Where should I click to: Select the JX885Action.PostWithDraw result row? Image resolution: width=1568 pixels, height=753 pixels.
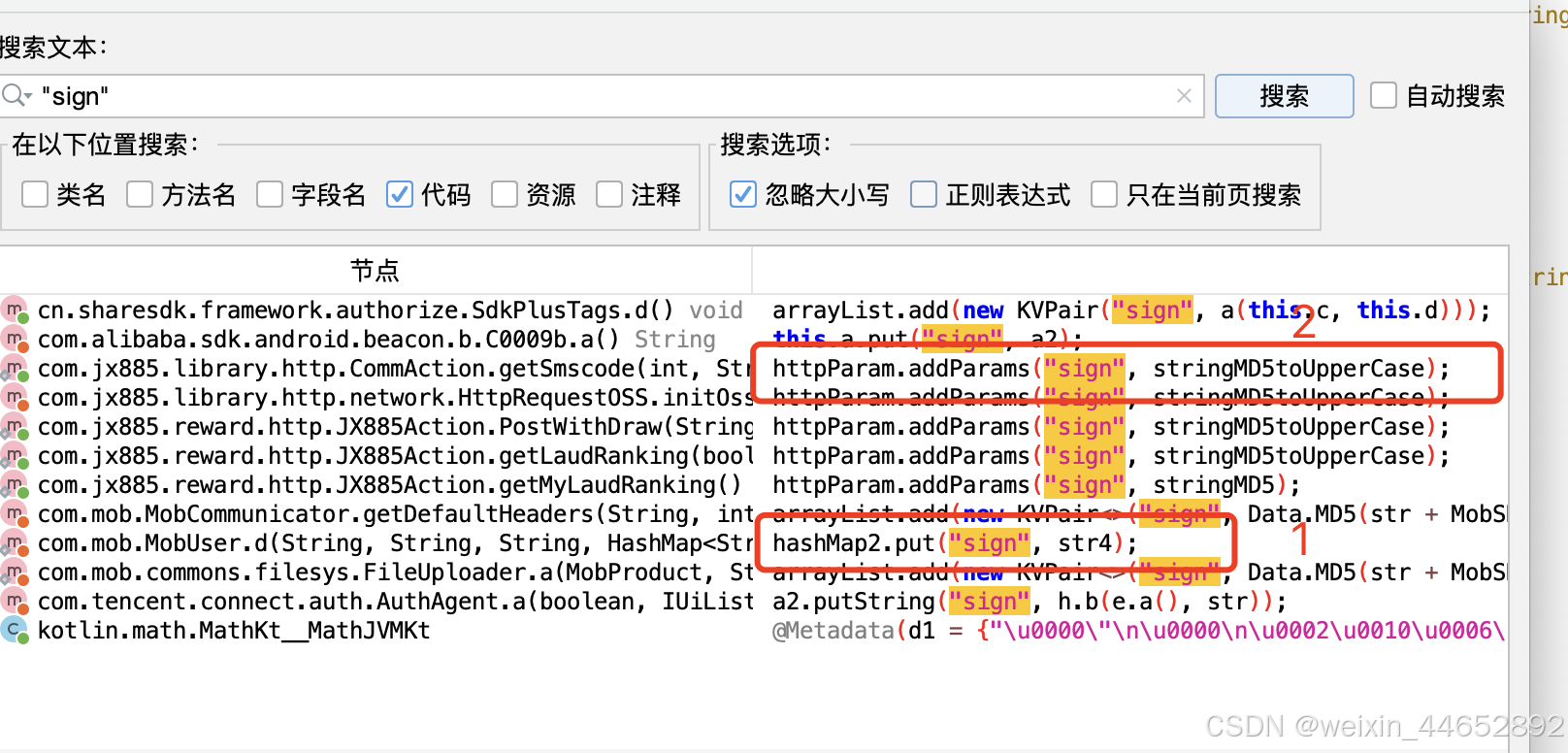[x=754, y=427]
